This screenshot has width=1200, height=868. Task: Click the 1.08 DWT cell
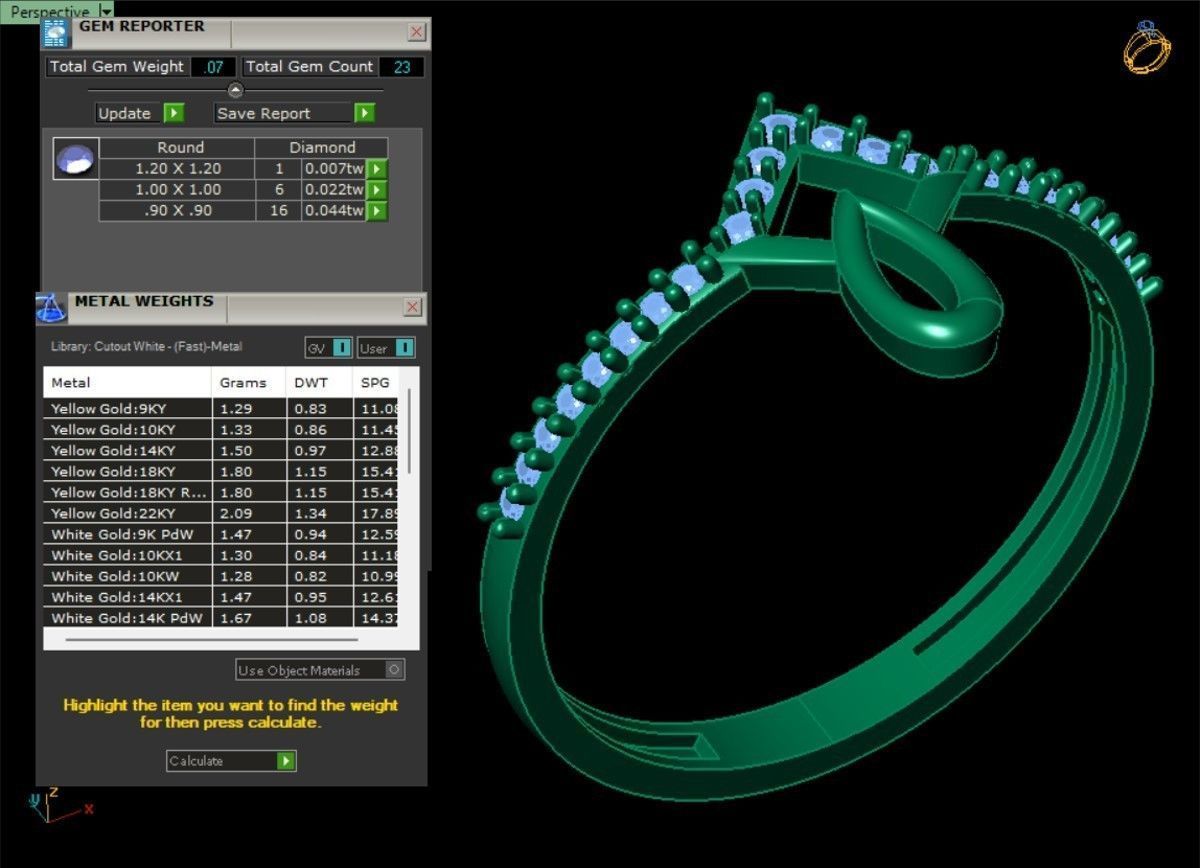tap(319, 618)
